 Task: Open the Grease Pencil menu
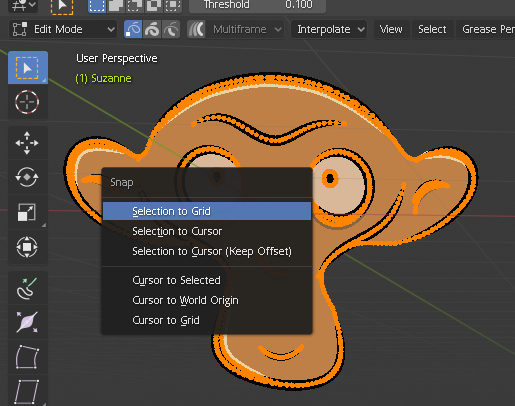tap(486, 29)
